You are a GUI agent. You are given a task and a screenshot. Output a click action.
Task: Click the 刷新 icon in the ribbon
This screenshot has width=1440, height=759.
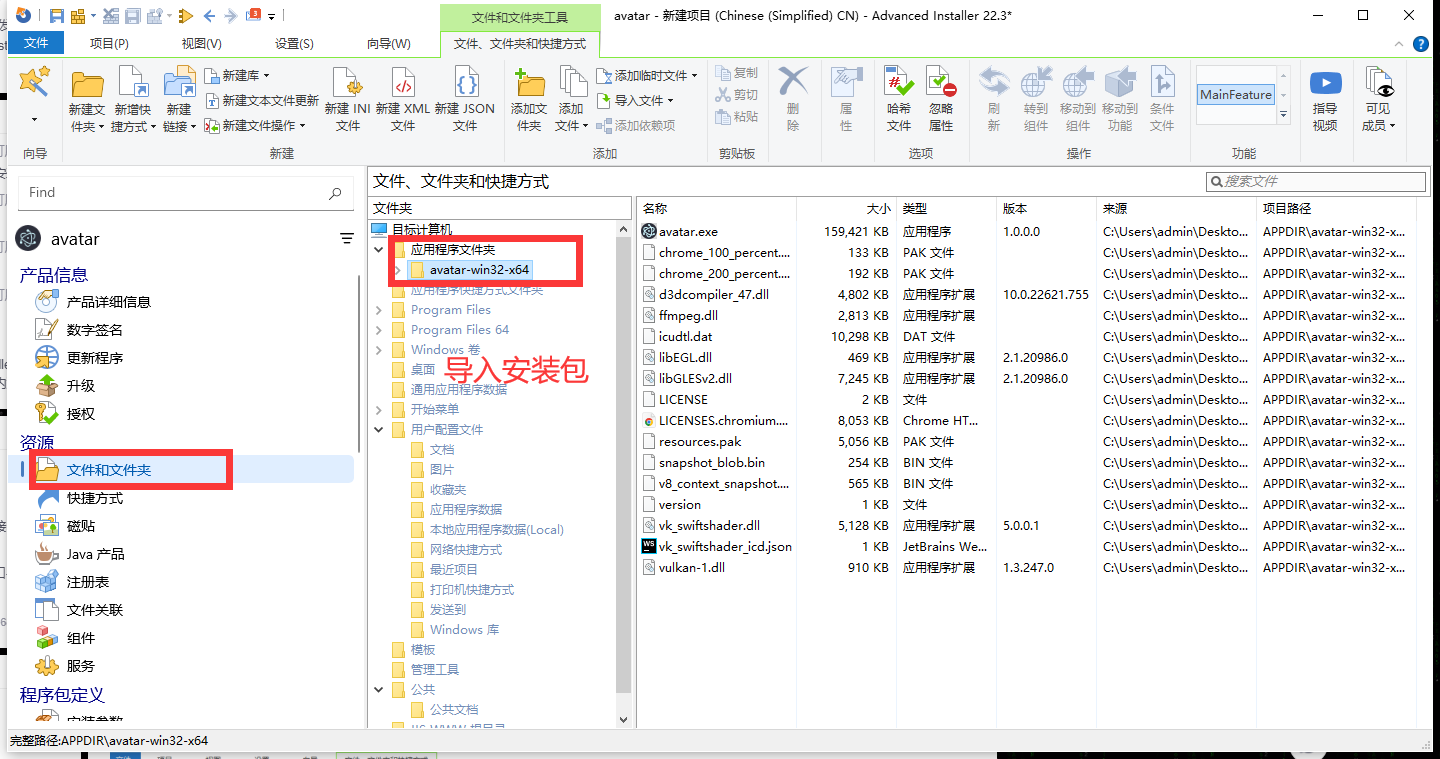pyautogui.click(x=994, y=97)
